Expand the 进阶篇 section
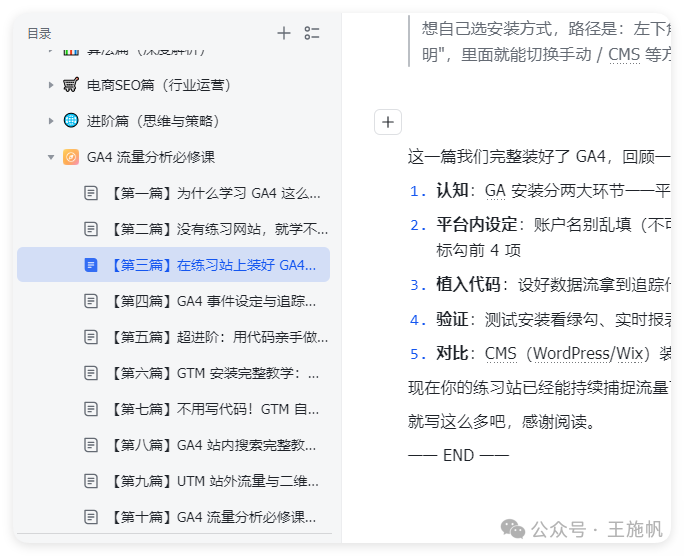Viewport: 684px width, 556px height. tap(51, 121)
